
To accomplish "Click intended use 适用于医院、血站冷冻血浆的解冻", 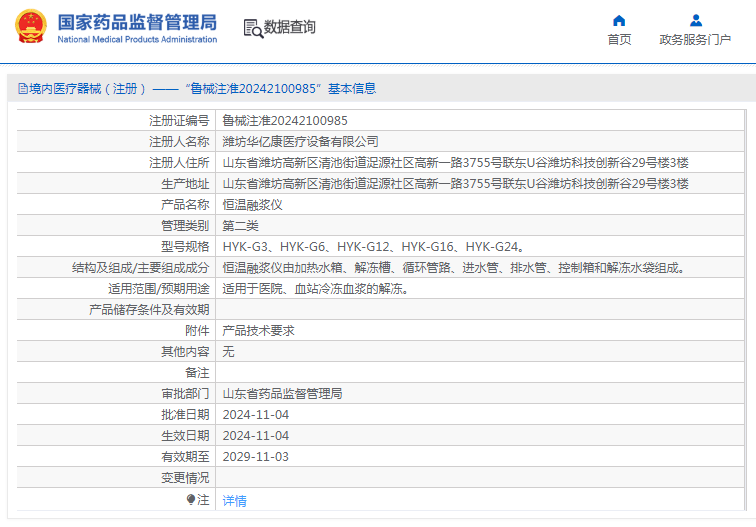I will (x=316, y=289).
